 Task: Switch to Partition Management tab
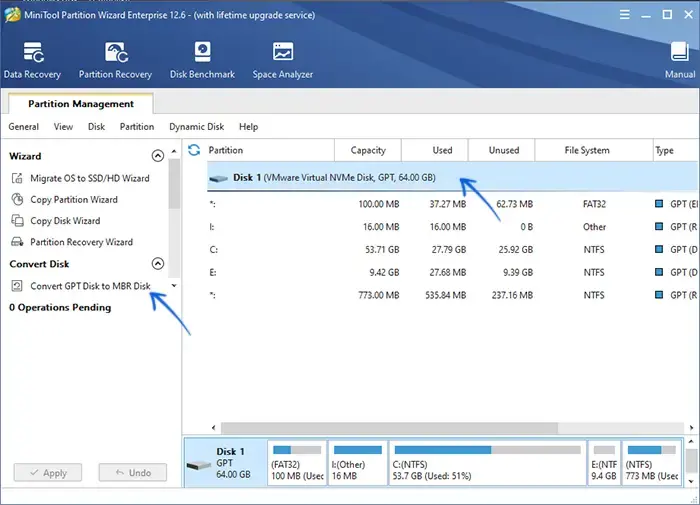click(x=80, y=104)
